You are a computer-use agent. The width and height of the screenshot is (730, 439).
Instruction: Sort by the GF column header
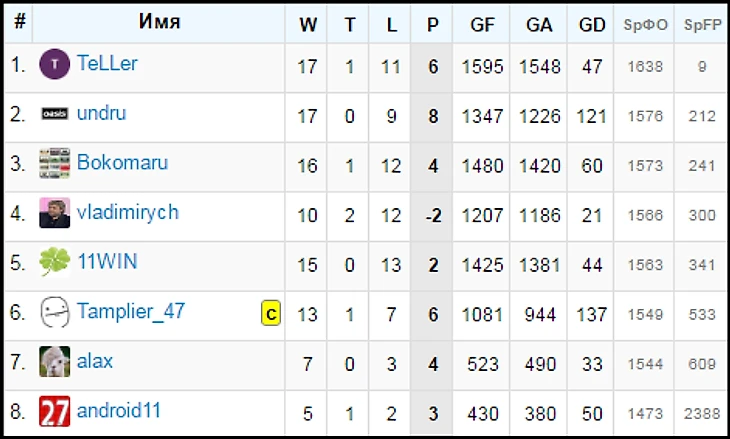482,25
